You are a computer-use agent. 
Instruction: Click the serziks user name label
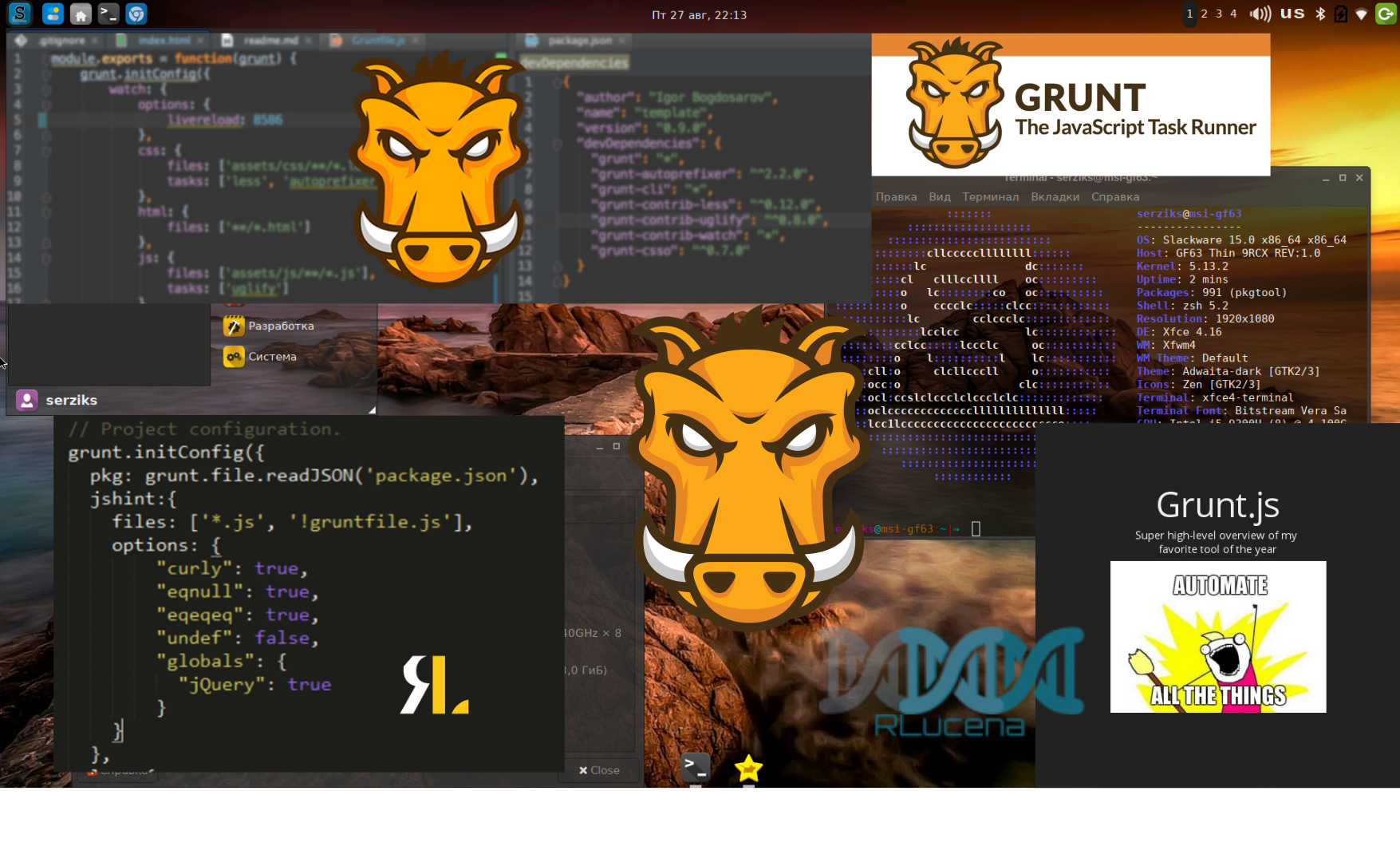[72, 400]
